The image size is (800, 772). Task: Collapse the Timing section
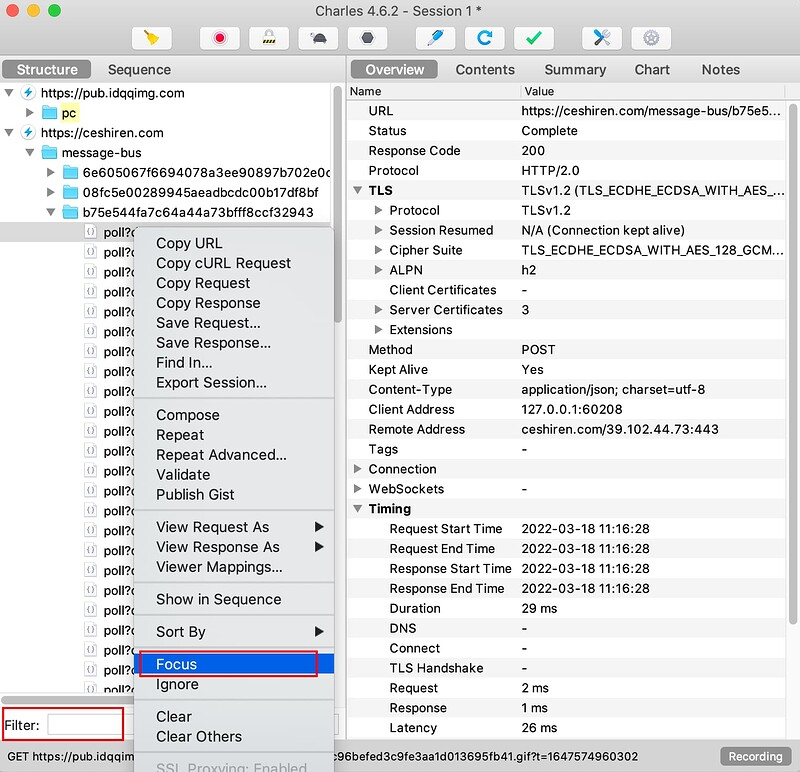[x=358, y=509]
